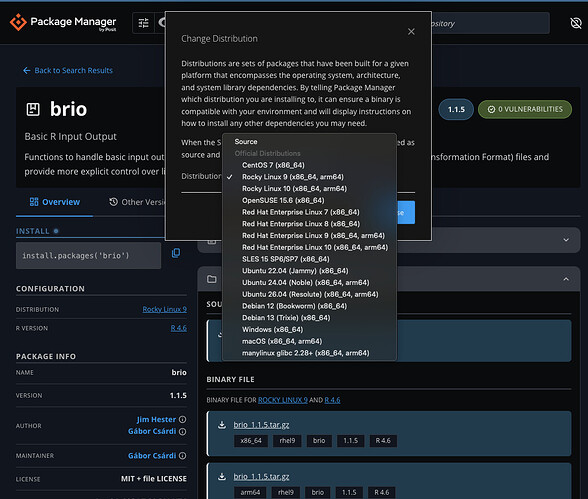Choose Source option in distribution list
This screenshot has width=588, height=499.
(246, 142)
